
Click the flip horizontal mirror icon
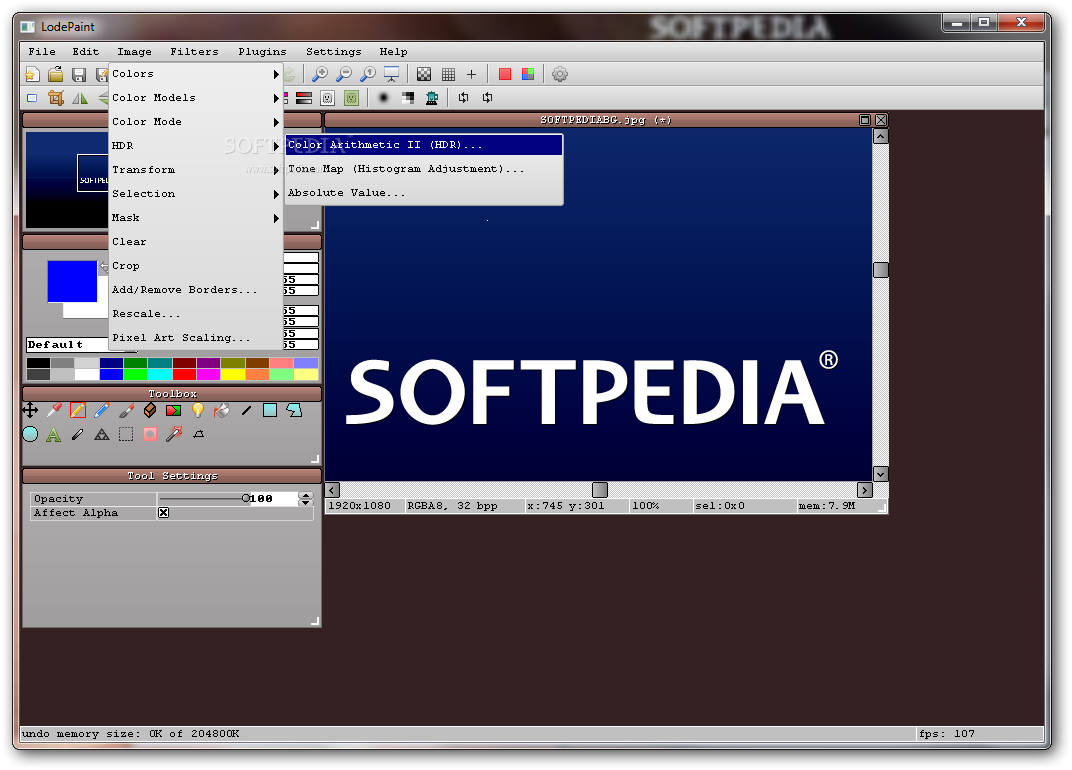click(x=80, y=98)
